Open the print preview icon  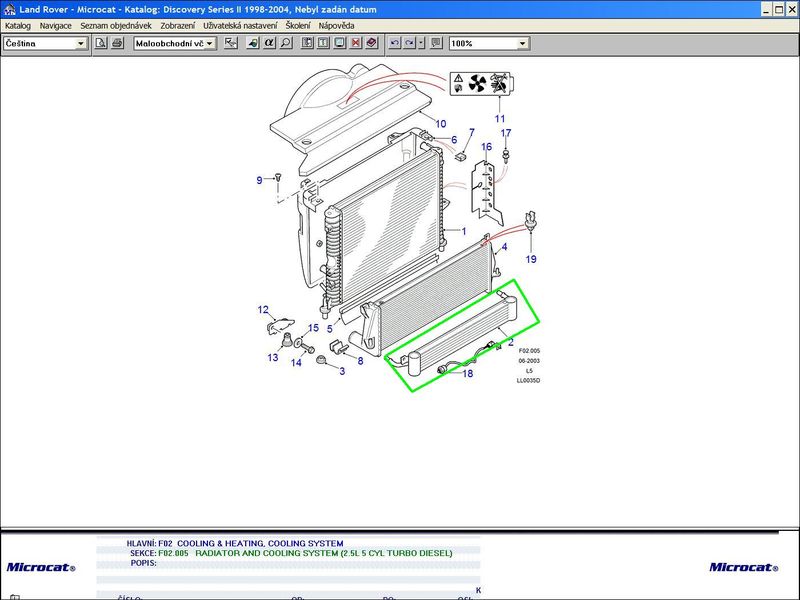pyautogui.click(x=101, y=44)
